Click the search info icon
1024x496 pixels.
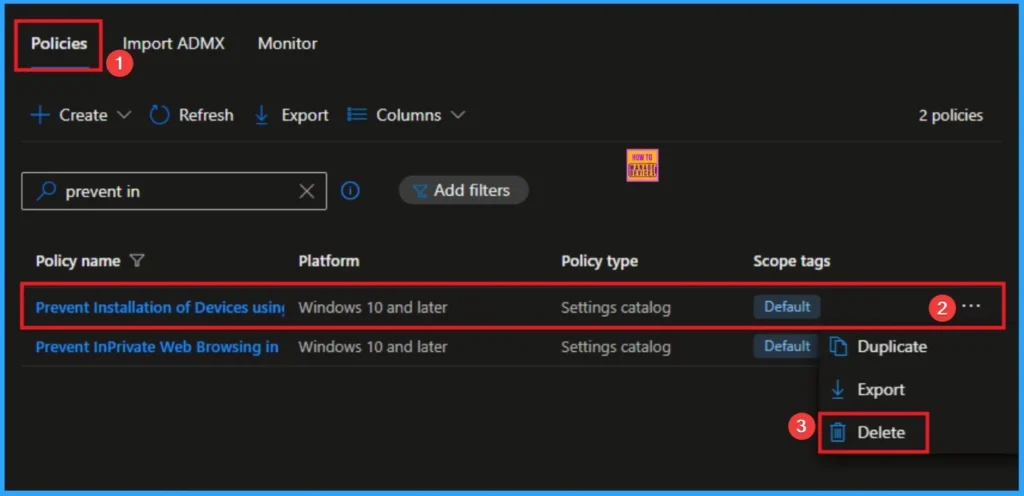pos(351,191)
